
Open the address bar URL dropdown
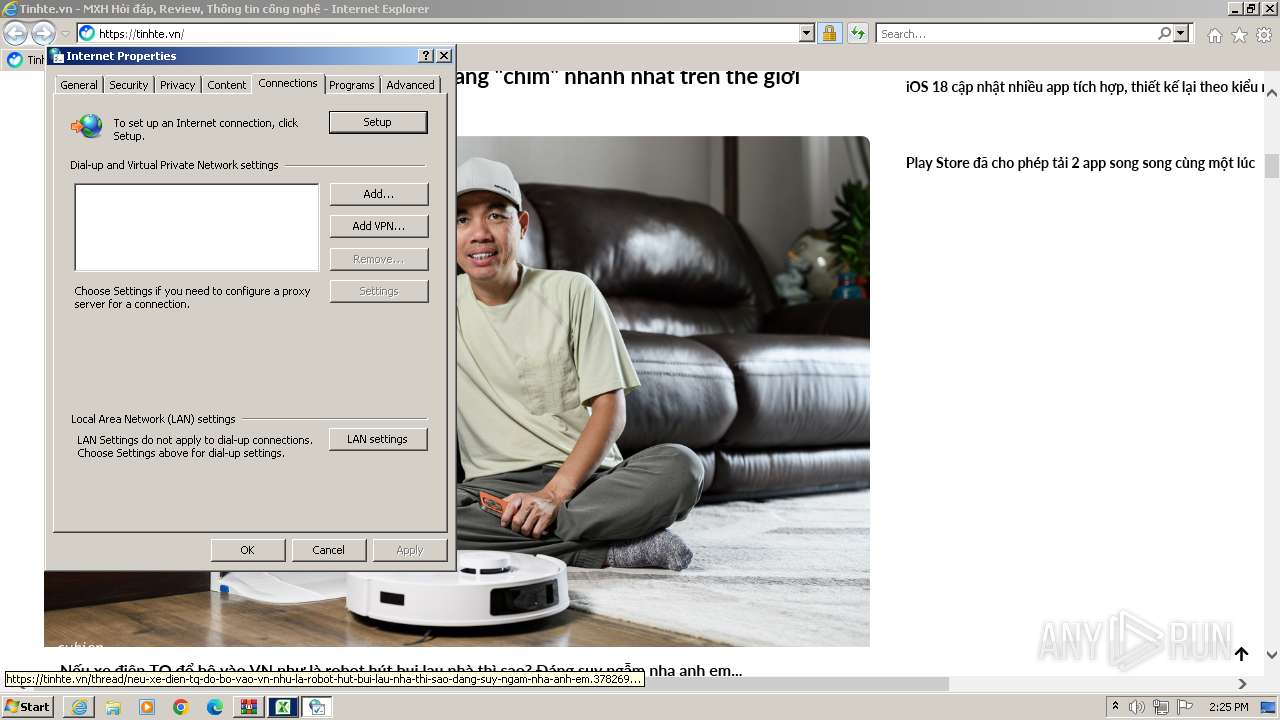[x=807, y=34]
